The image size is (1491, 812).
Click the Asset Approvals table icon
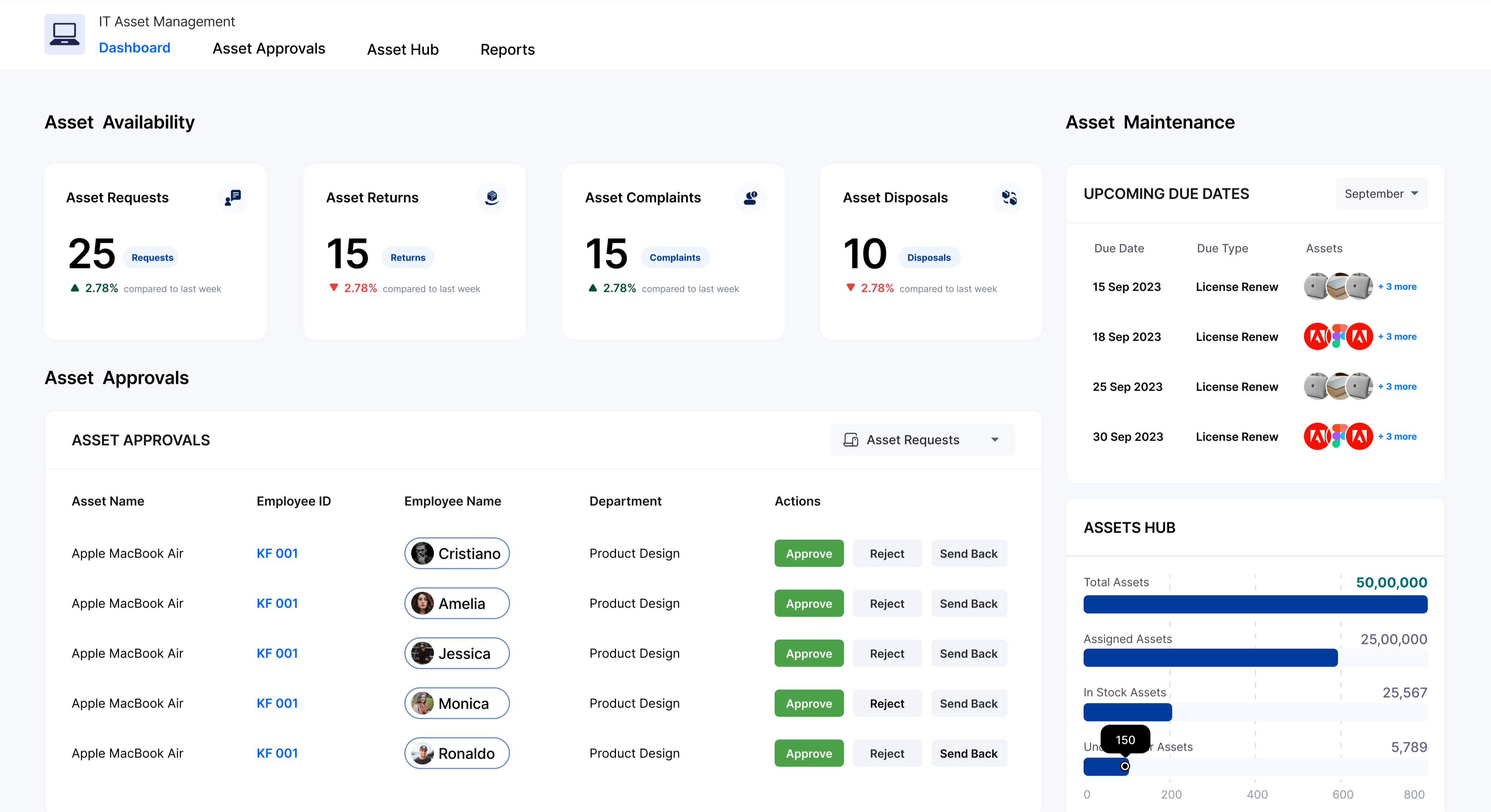click(x=848, y=440)
